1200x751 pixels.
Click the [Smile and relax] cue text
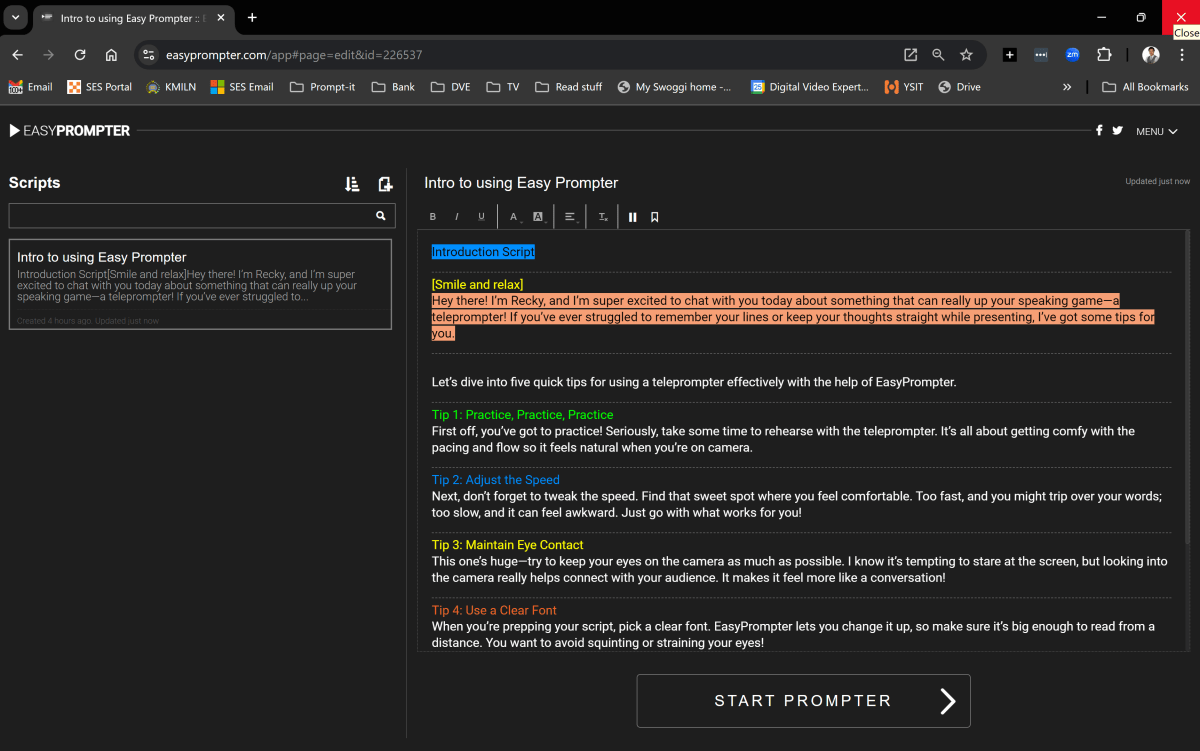[477, 285]
